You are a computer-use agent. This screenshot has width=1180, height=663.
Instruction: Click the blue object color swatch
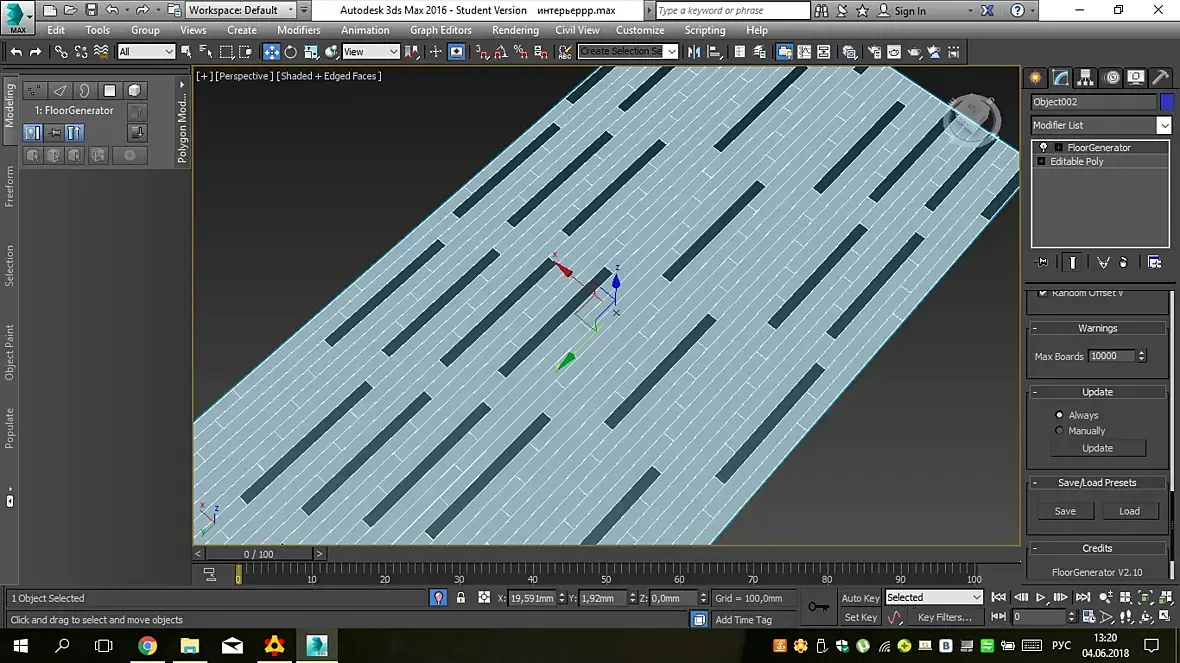[x=1166, y=102]
